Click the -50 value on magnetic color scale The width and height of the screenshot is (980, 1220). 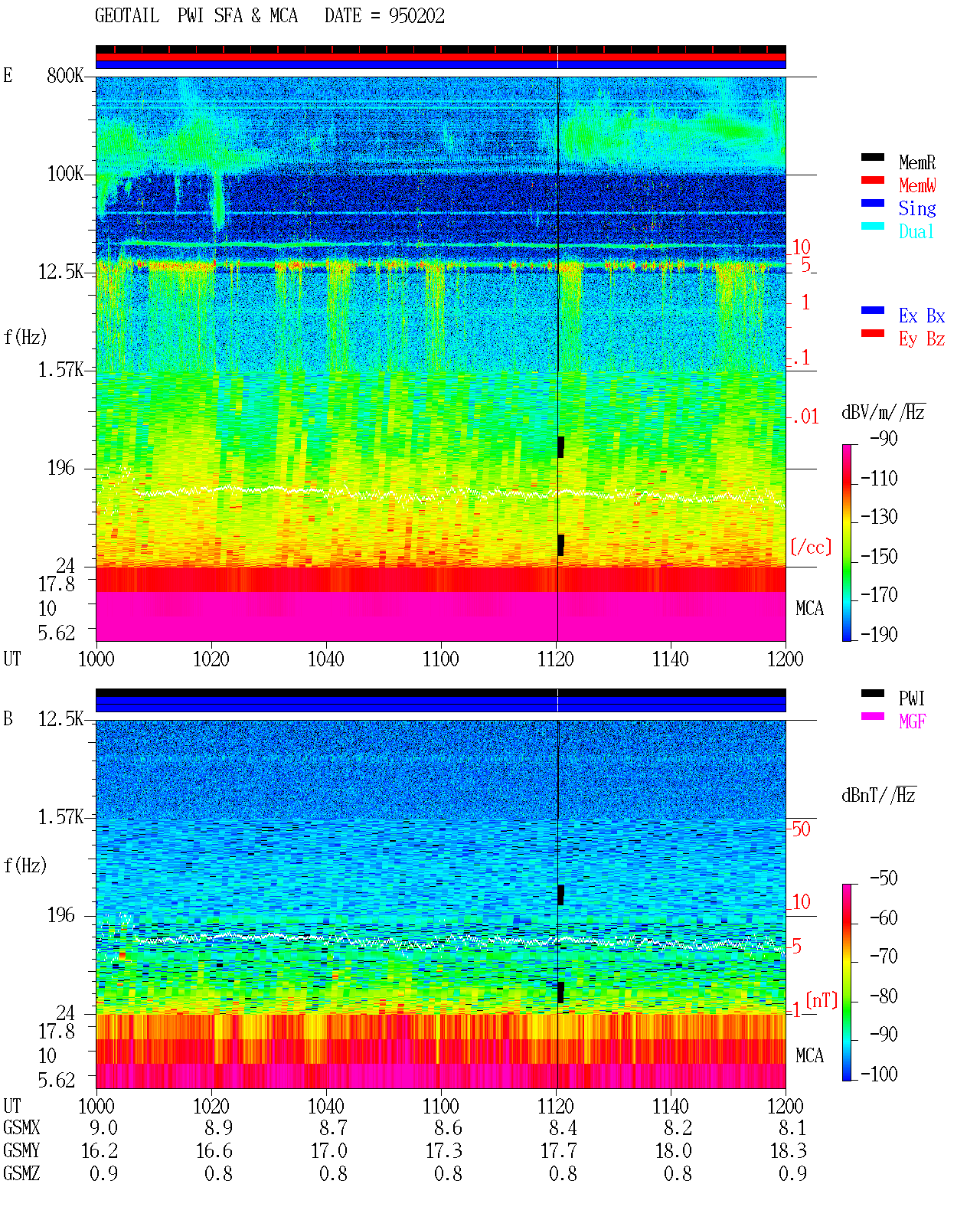pyautogui.click(x=884, y=878)
